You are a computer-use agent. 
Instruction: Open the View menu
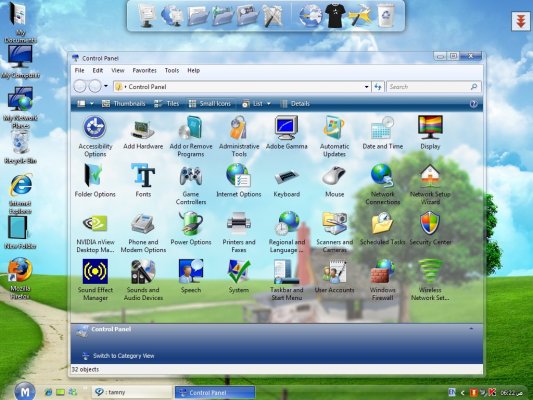click(x=118, y=70)
